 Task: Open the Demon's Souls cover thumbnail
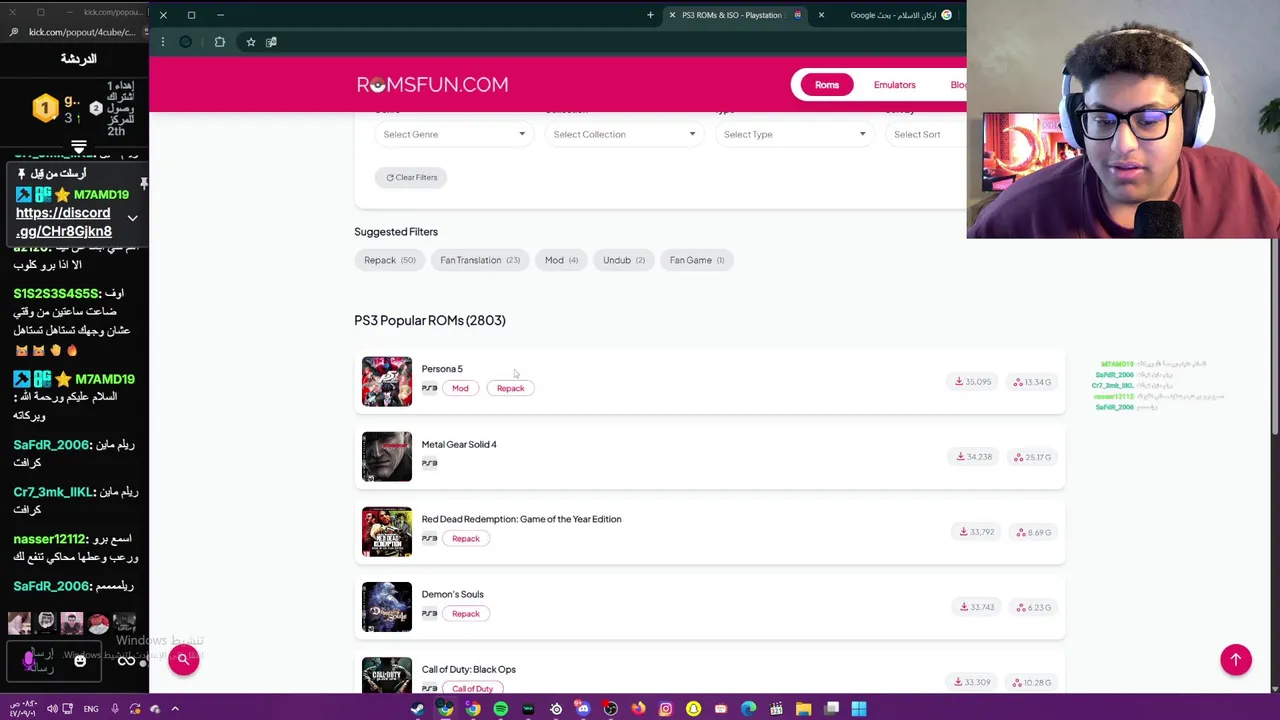pos(387,607)
